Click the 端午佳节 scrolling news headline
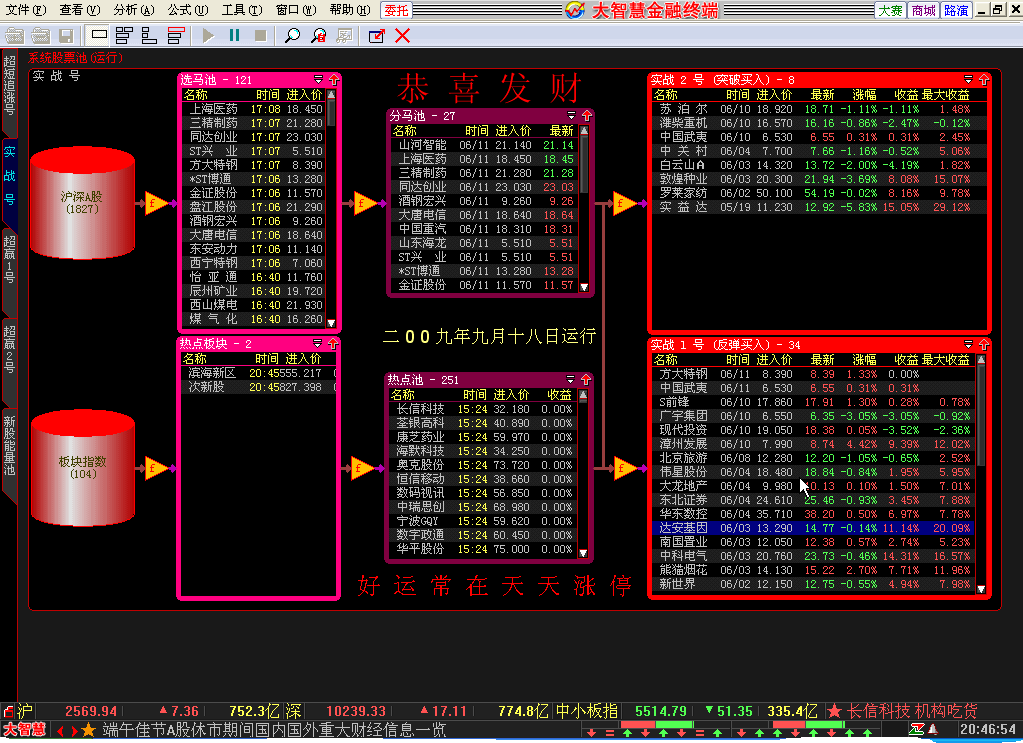This screenshot has height=743, width=1023. pyautogui.click(x=274, y=729)
